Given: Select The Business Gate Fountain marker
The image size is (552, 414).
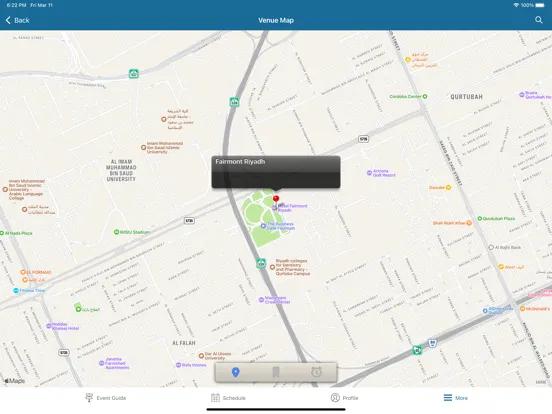Looking at the screenshot, I should [263, 226].
